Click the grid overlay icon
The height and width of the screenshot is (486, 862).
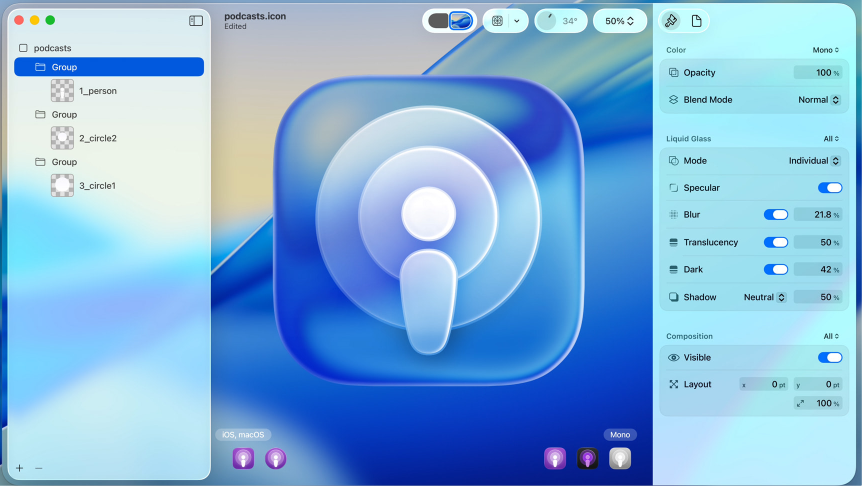pyautogui.click(x=498, y=21)
